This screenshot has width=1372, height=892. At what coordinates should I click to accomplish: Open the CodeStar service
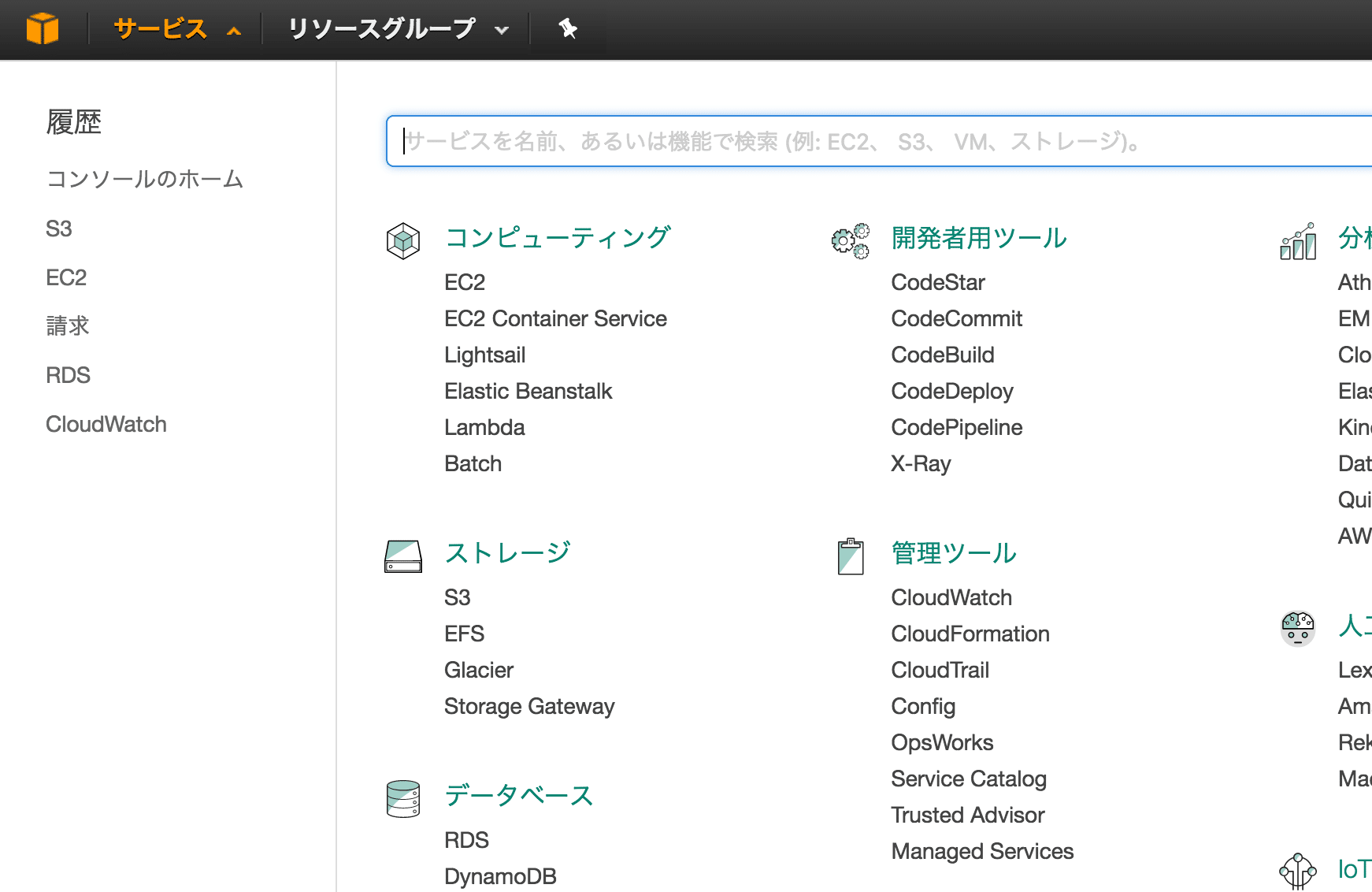pyautogui.click(x=938, y=282)
